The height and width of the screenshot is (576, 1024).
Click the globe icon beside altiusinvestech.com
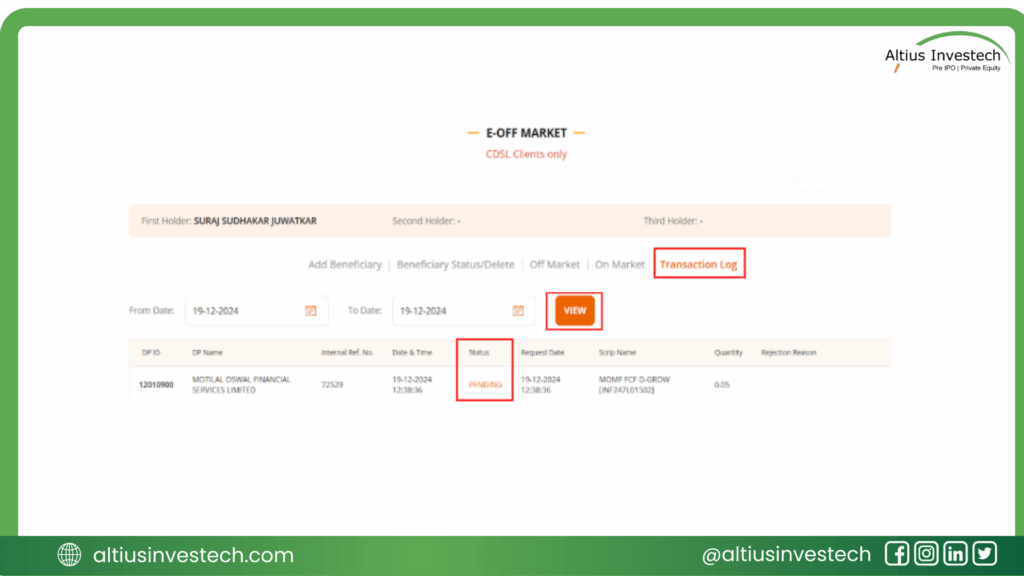(70, 555)
